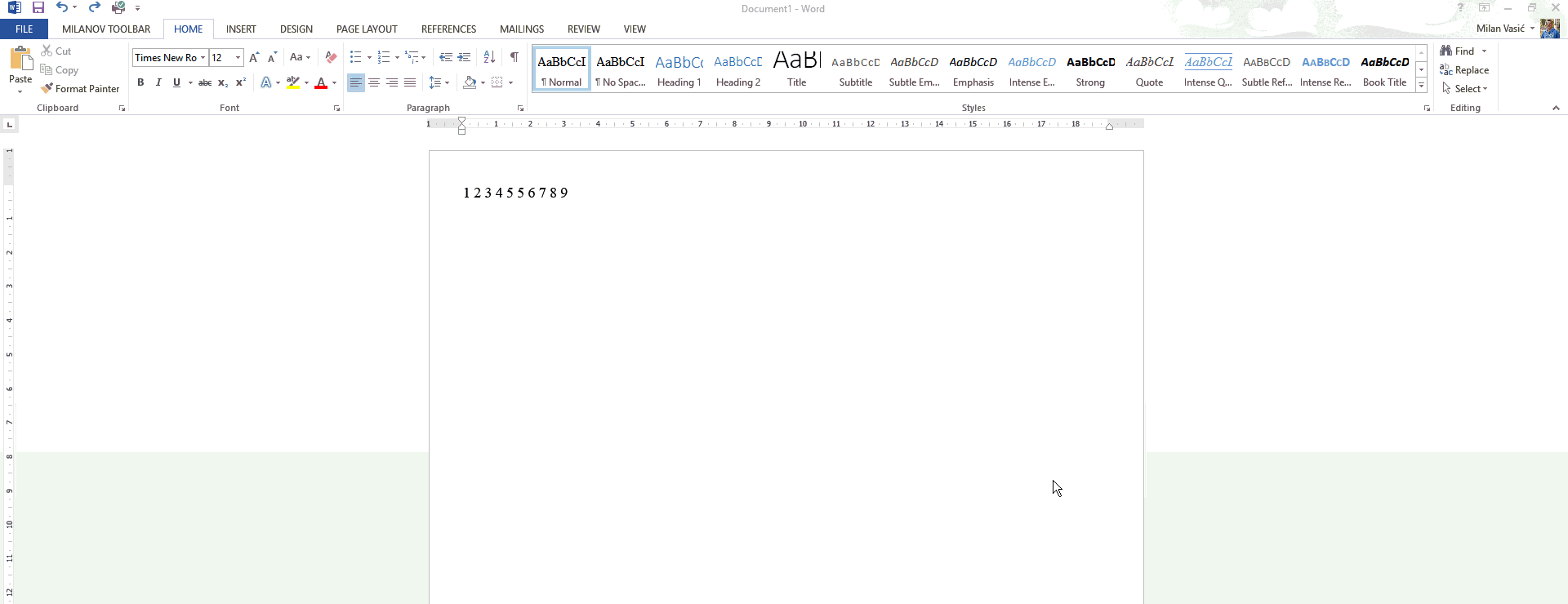1568x604 pixels.
Task: Open Ribbon Display Options
Action: 1485,8
